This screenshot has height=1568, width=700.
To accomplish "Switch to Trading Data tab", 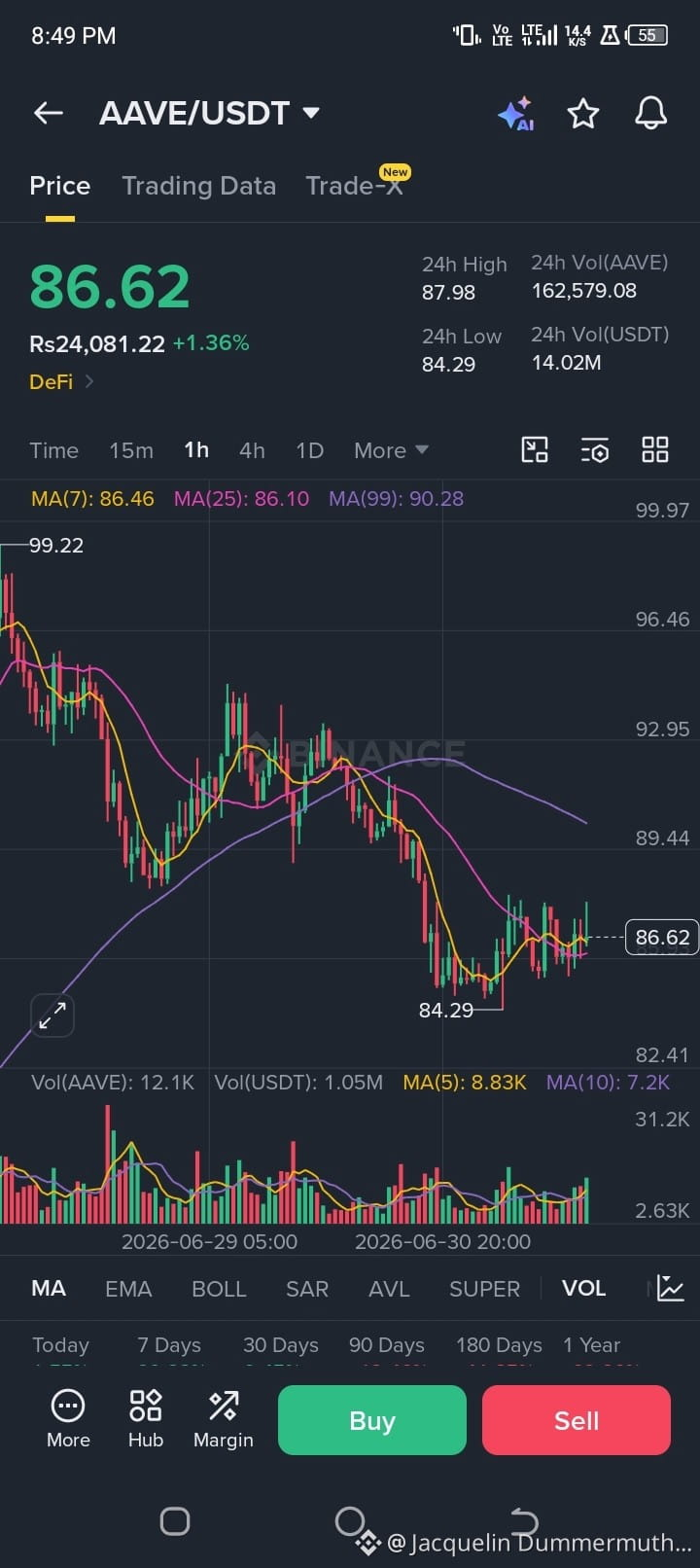I will pyautogui.click(x=199, y=186).
